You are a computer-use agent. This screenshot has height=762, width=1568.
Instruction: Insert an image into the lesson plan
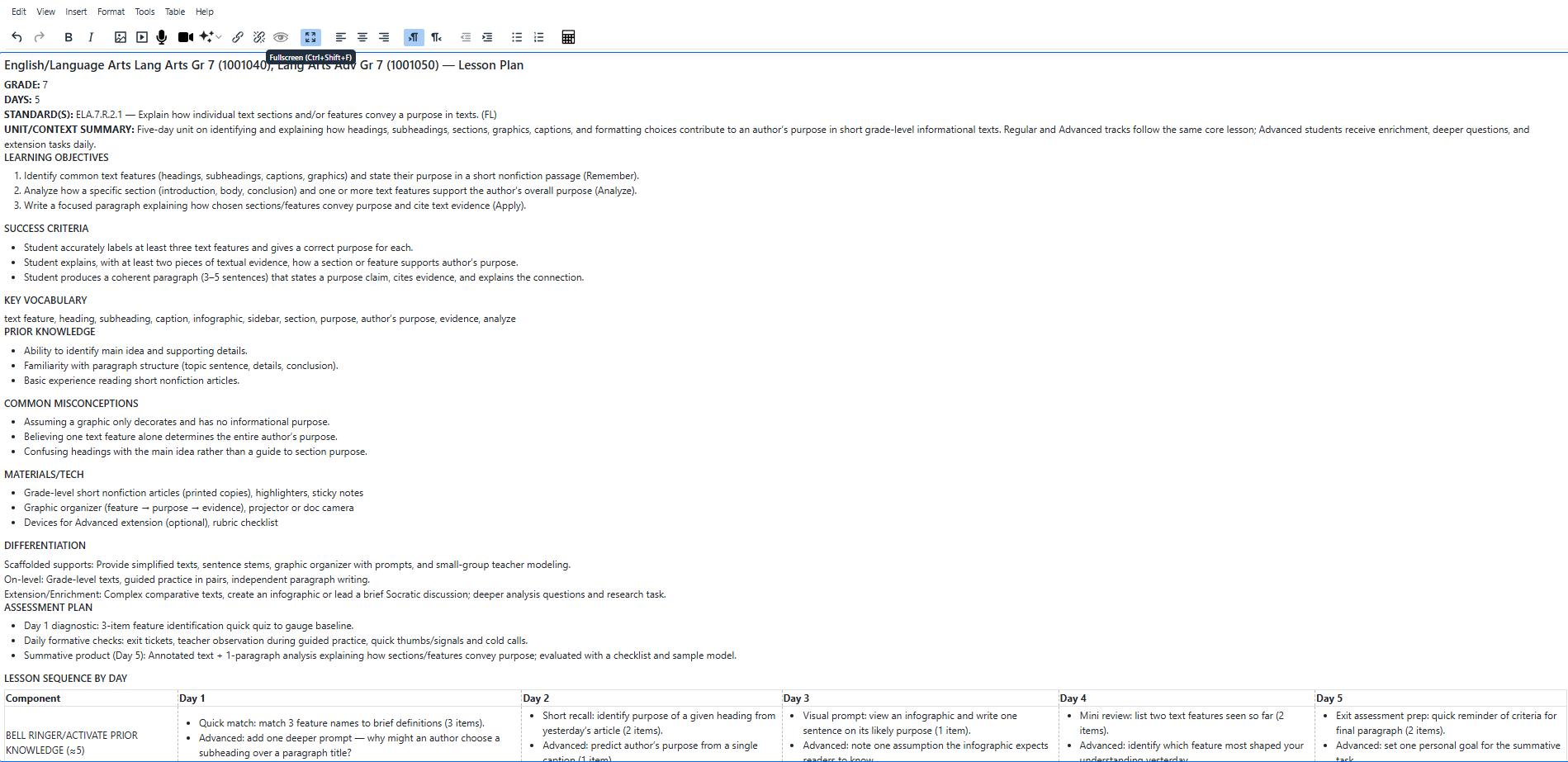pyautogui.click(x=121, y=37)
